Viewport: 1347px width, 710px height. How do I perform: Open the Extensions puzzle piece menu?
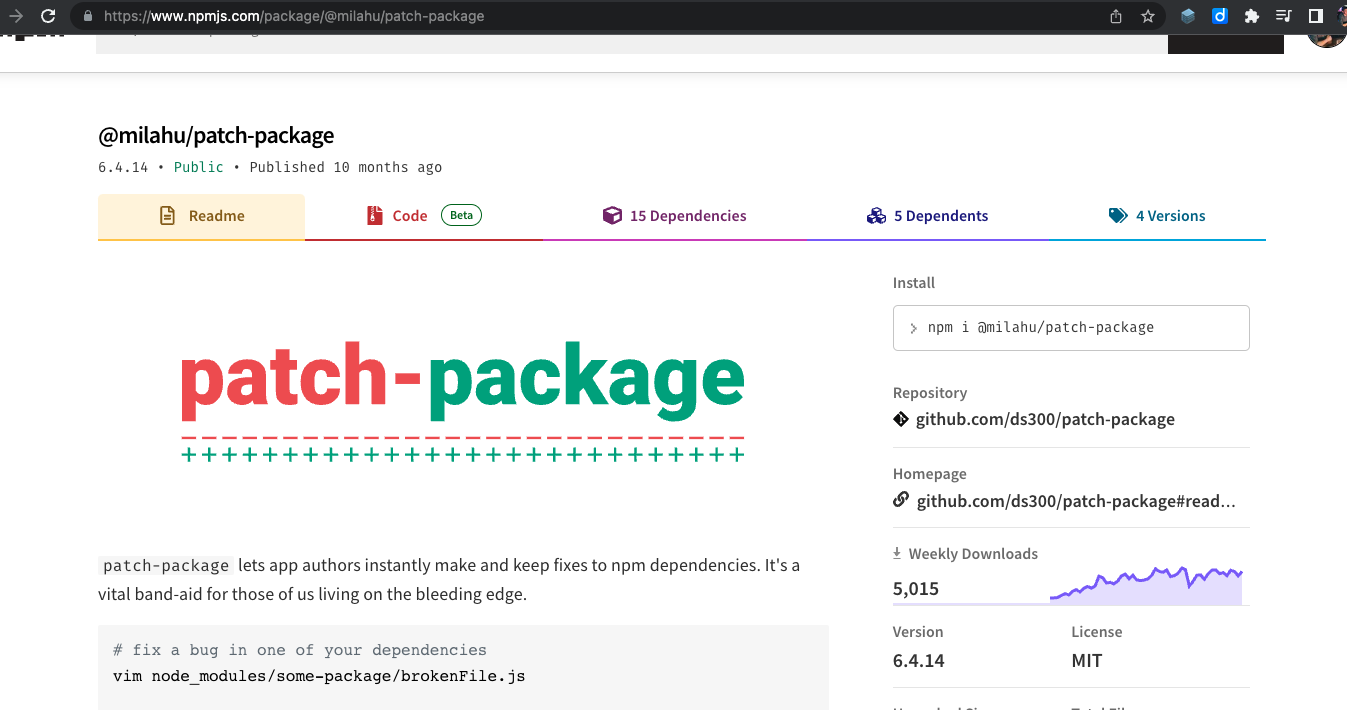click(x=1251, y=16)
